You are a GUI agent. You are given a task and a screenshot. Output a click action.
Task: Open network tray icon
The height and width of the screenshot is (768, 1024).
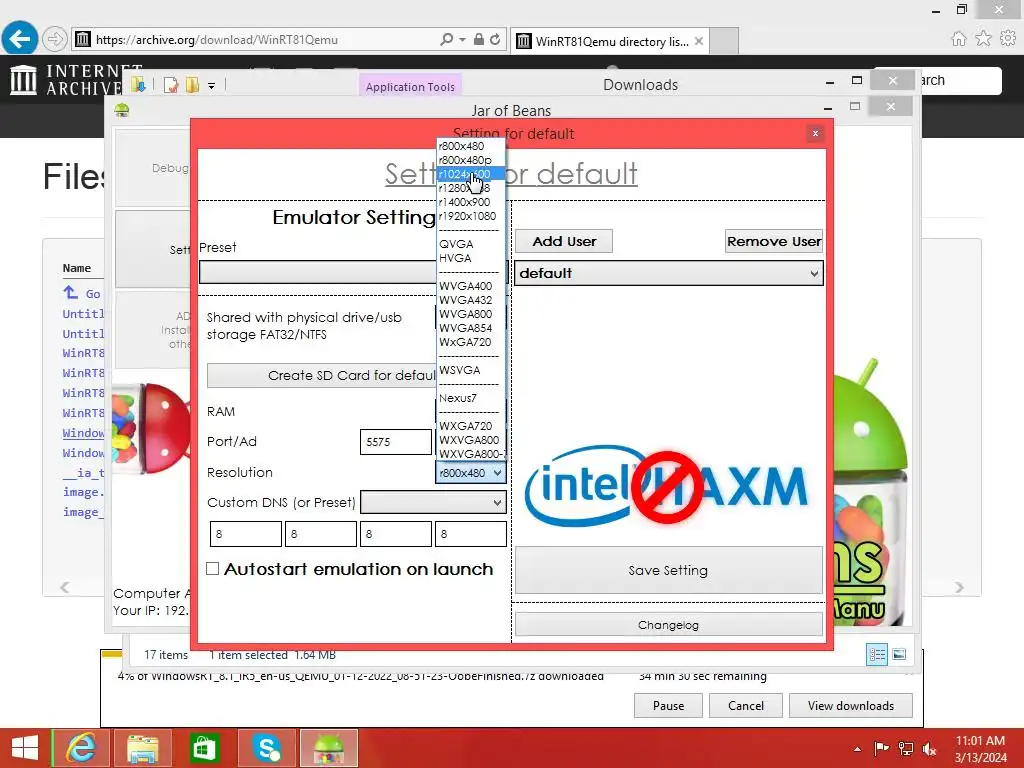pyautogui.click(x=906, y=749)
